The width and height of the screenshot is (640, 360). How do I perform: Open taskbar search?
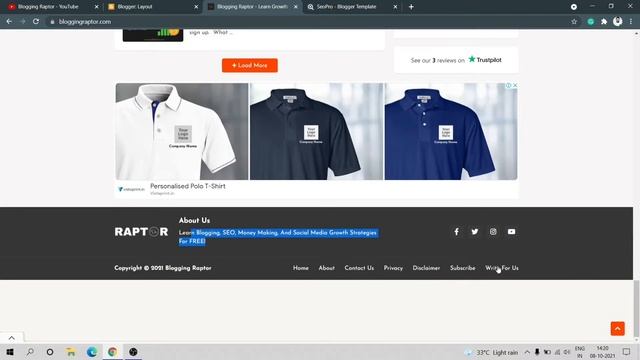30,352
